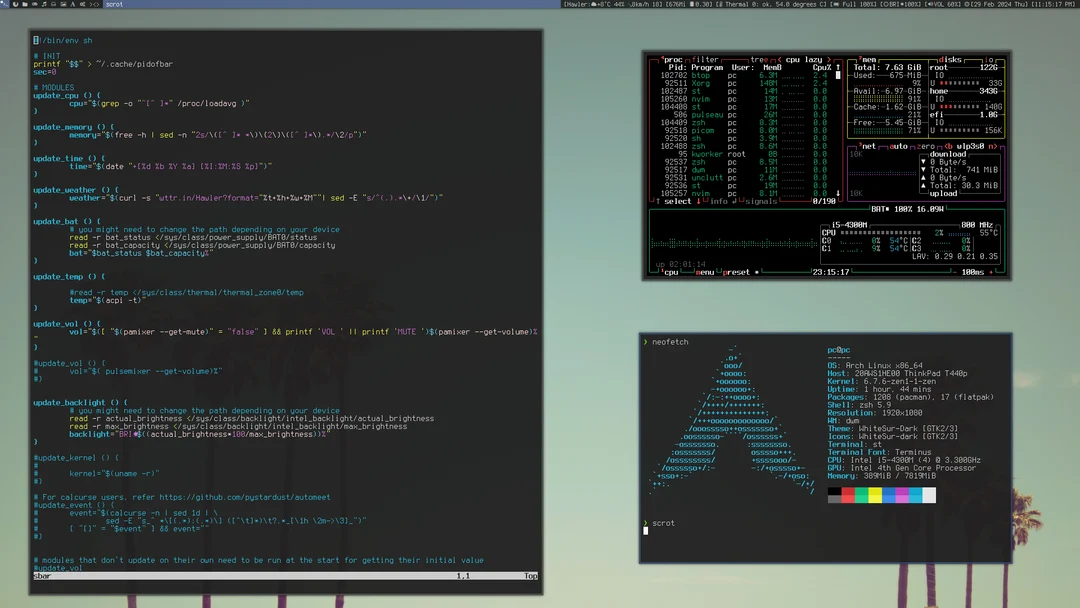Click the upload arrow icon in btop net panel
Image resolution: width=1080 pixels, height=608 pixels.
point(922,177)
